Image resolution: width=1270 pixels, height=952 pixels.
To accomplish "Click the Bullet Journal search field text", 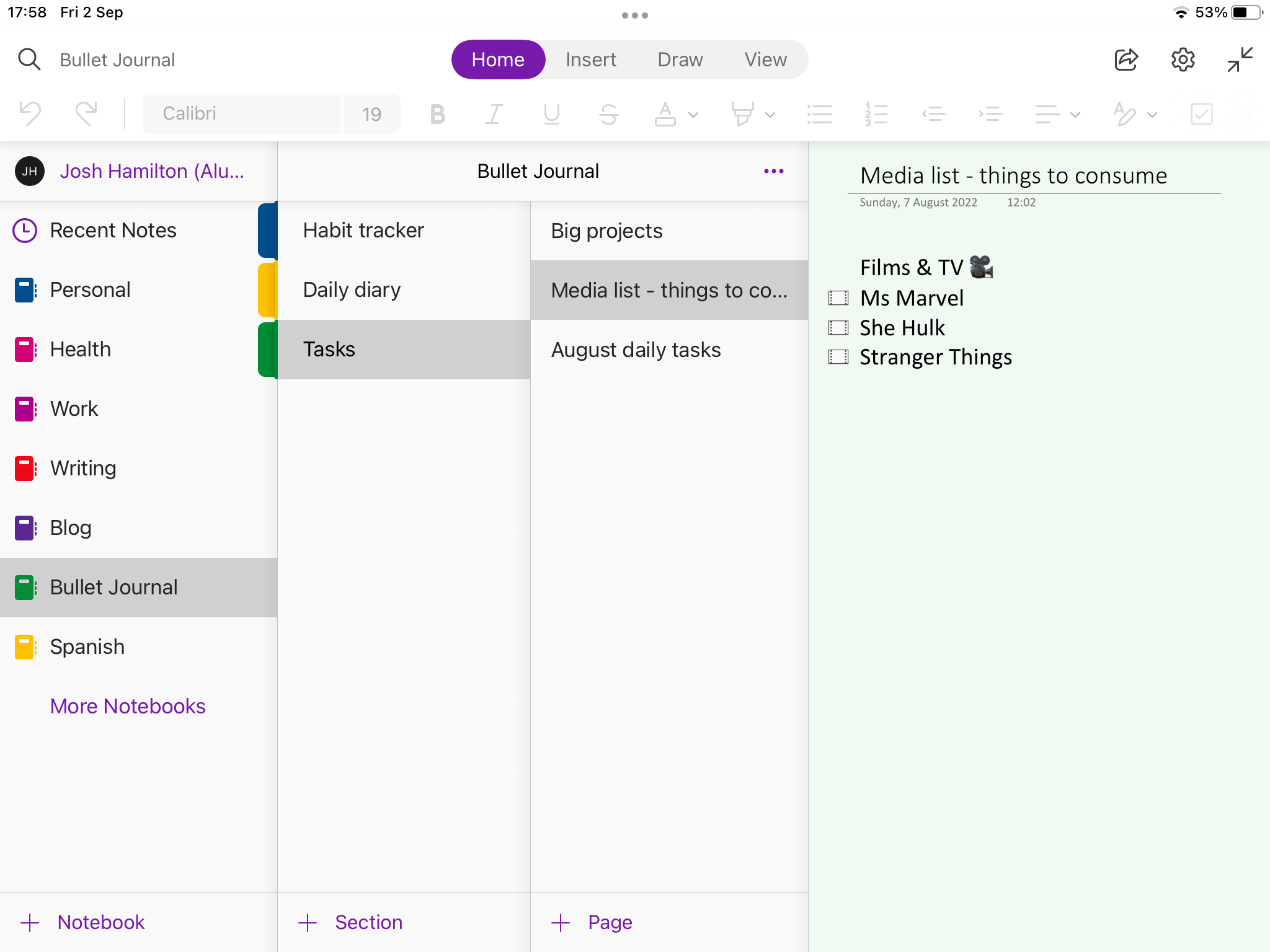I will tap(117, 59).
